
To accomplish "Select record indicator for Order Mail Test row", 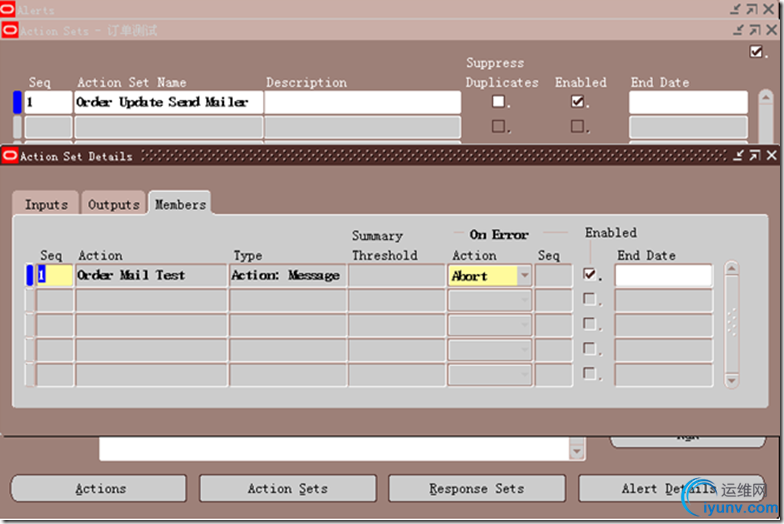I will coord(30,276).
